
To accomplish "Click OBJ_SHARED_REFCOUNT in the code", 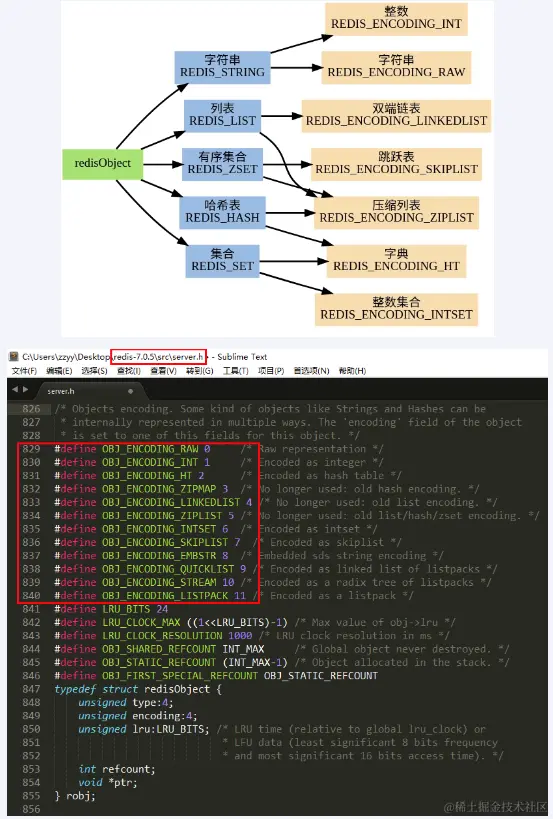I will [x=159, y=649].
